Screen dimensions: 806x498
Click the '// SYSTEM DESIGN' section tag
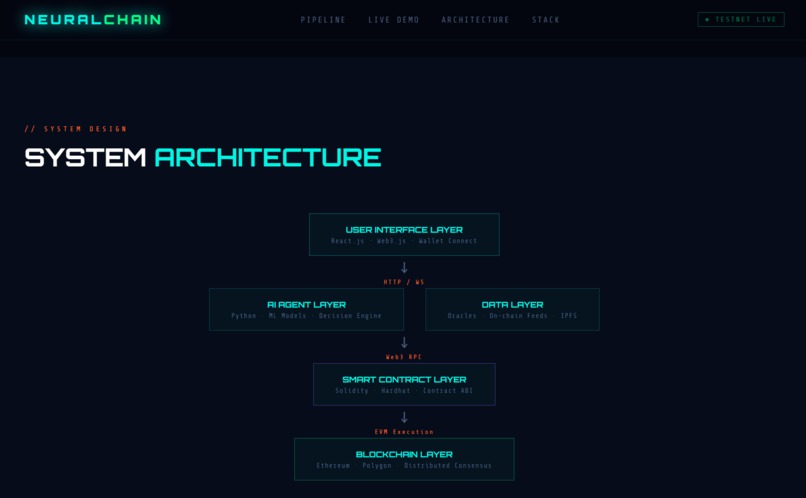[76, 129]
